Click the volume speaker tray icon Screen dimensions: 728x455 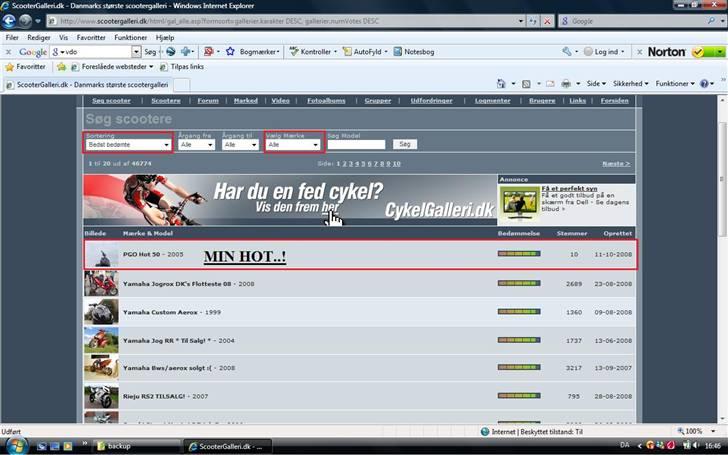click(x=696, y=446)
